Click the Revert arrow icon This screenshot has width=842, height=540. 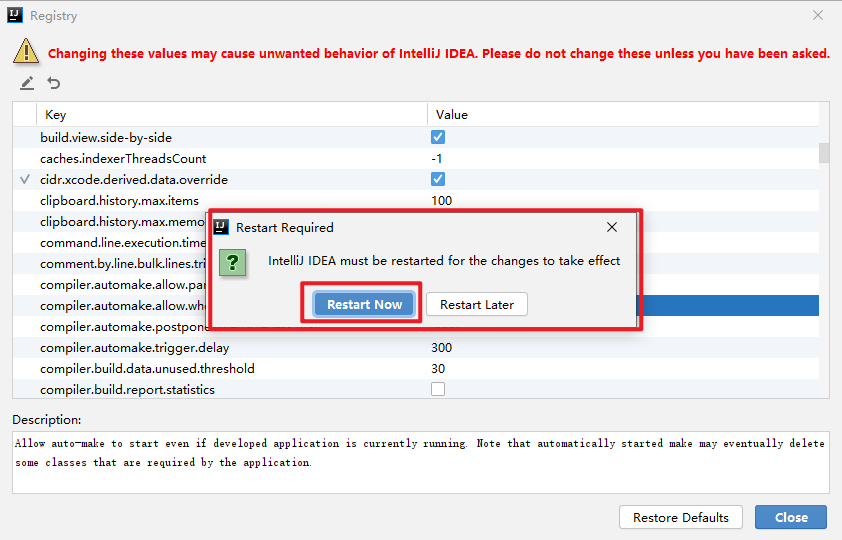click(53, 83)
